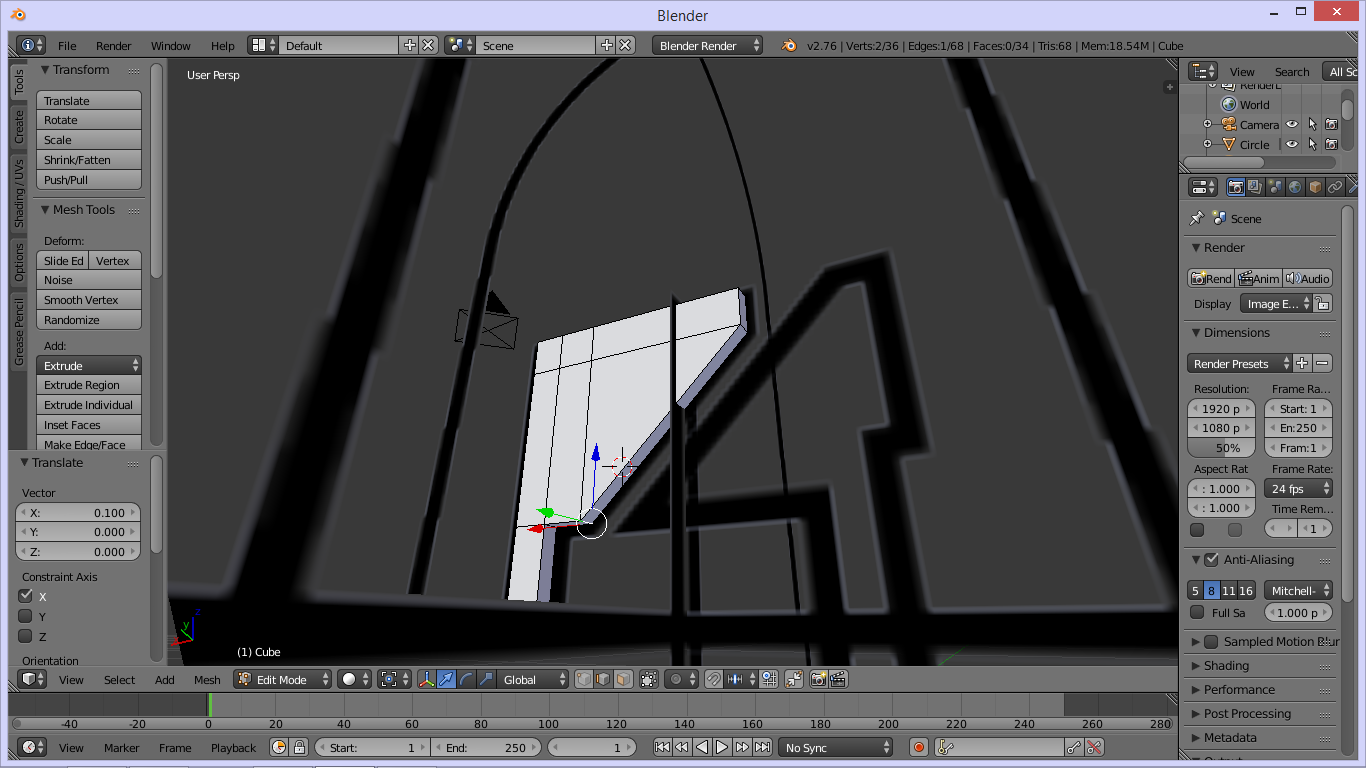Switch to edge select mode

pos(603,679)
